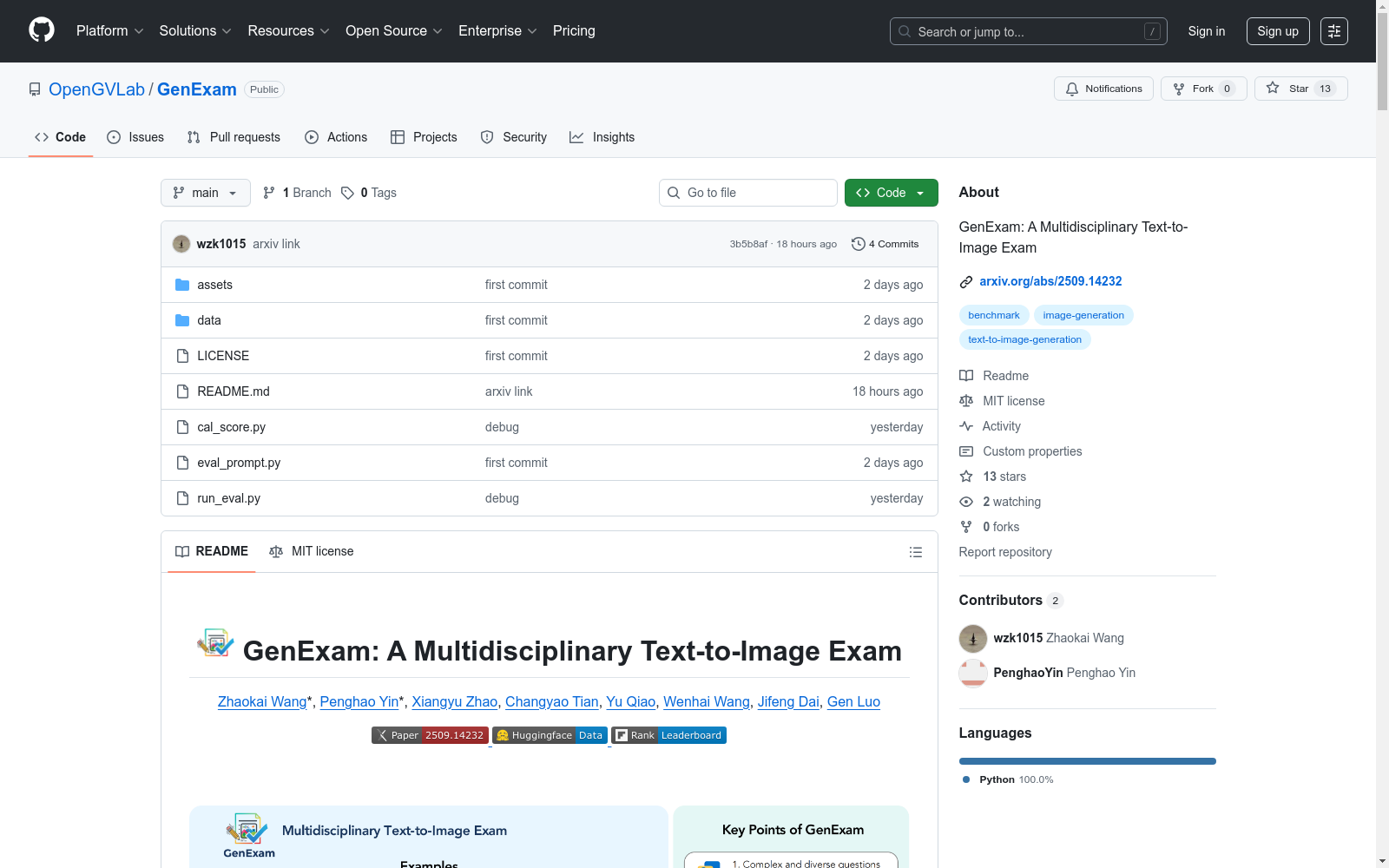Expand the Enterprise menu
Screen dimensions: 1389x868
coord(497,31)
